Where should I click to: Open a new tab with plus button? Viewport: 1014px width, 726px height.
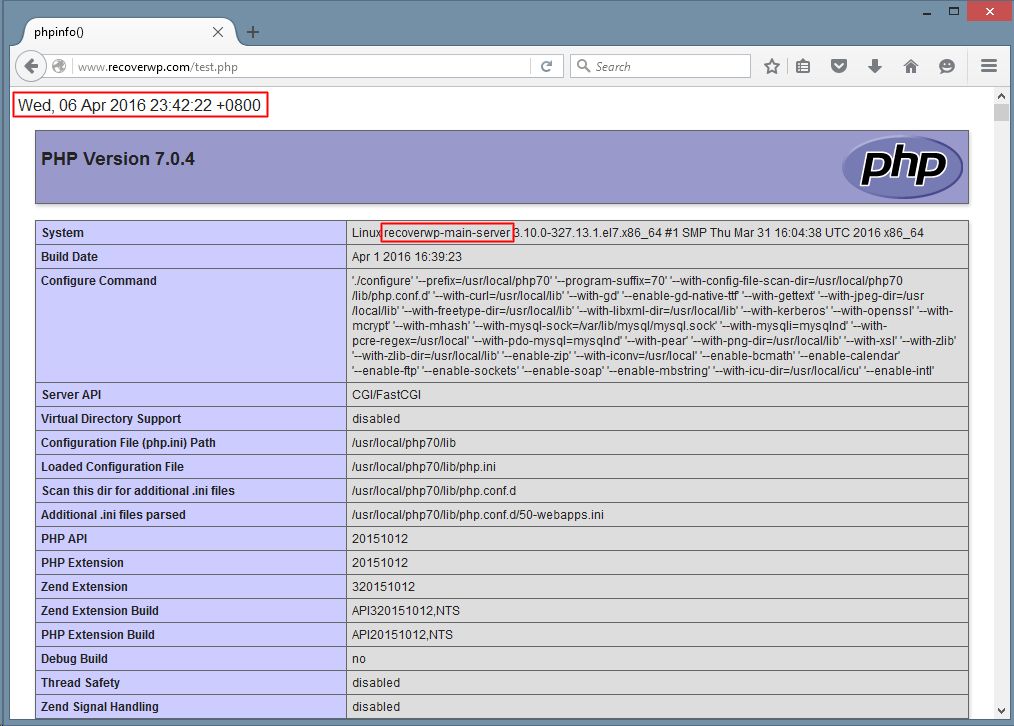pos(253,32)
